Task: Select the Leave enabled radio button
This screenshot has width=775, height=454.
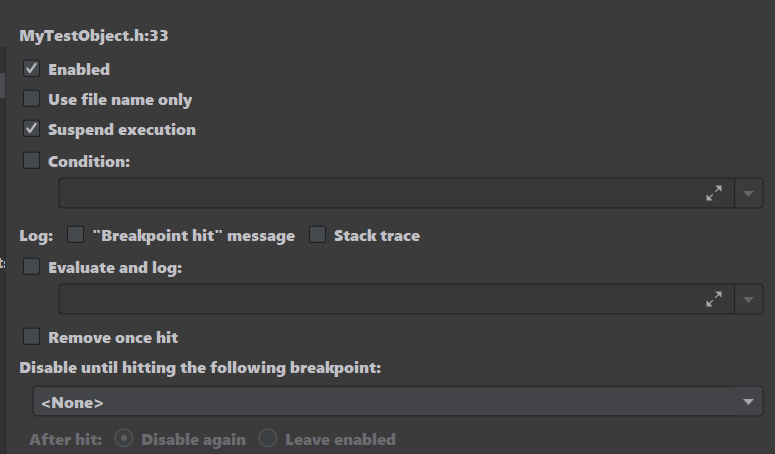Action: pos(268,438)
